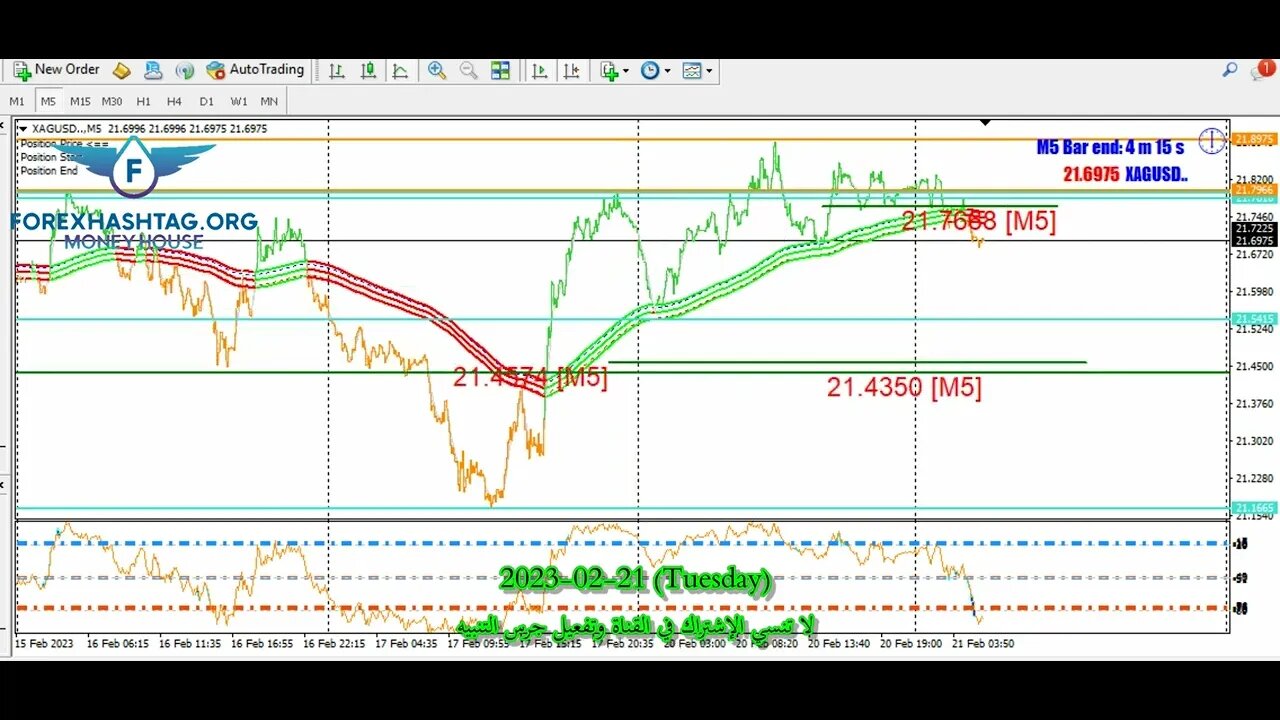Image resolution: width=1280 pixels, height=720 pixels.
Task: Click the 21.3760 price scale value
Action: coord(1253,404)
